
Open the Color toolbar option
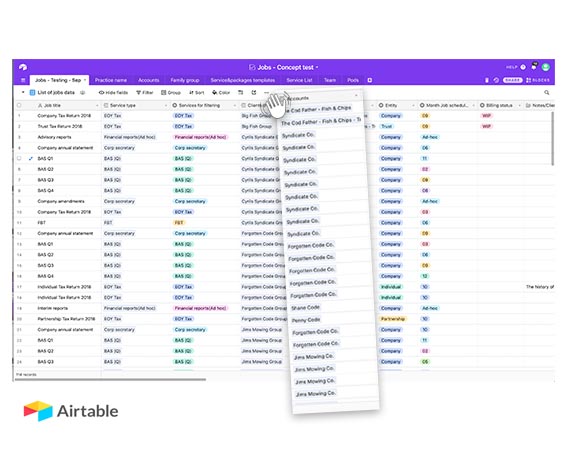point(221,93)
